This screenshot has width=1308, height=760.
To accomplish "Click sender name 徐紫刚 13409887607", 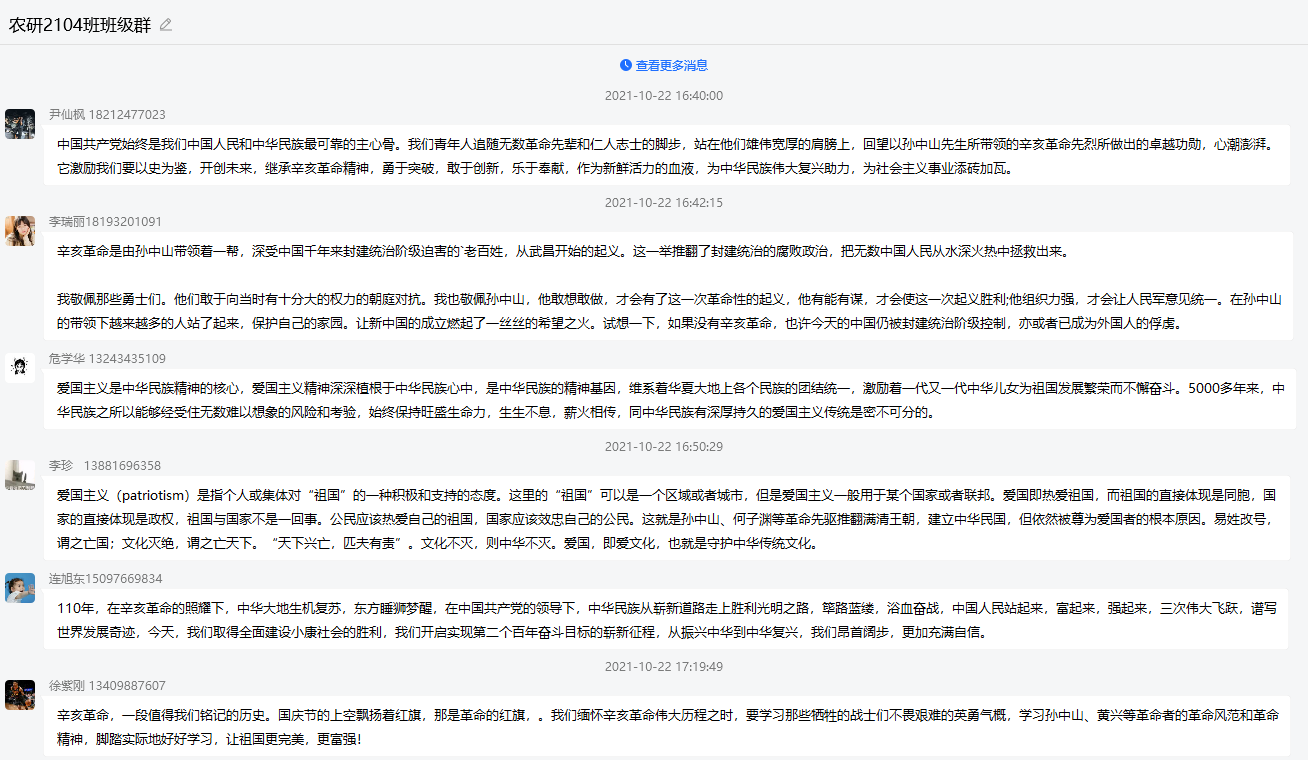I will [x=107, y=686].
